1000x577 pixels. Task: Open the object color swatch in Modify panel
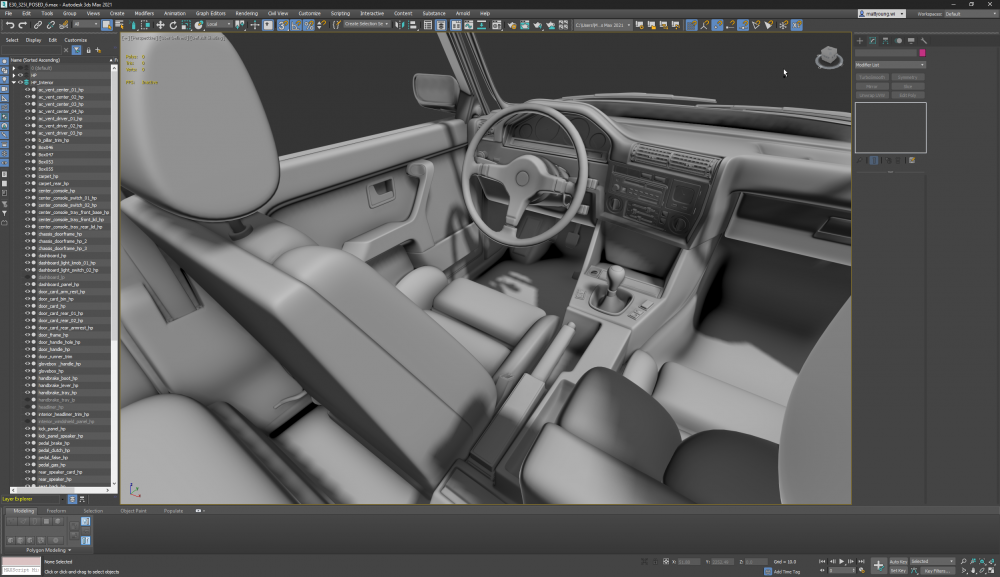(922, 53)
